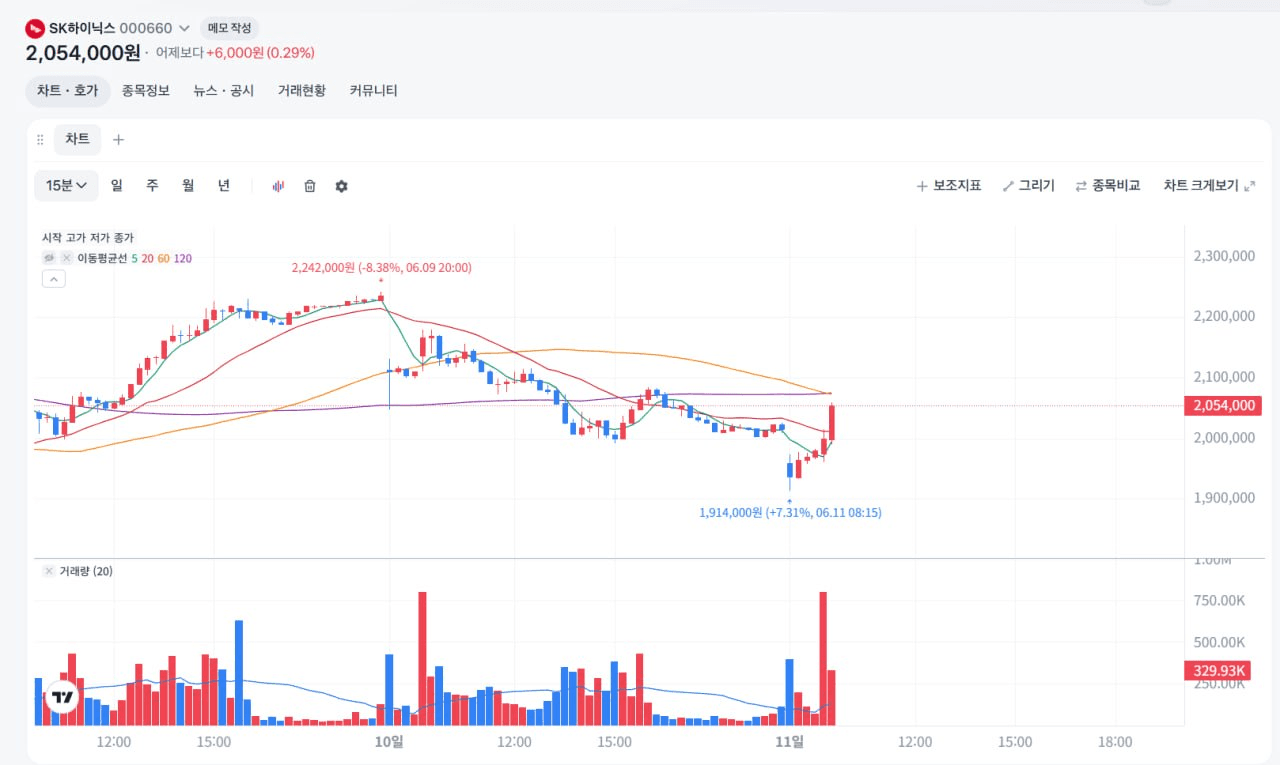The width and height of the screenshot is (1280, 765).
Task: Click the red 2,054,000 current price tag
Action: click(x=1223, y=405)
